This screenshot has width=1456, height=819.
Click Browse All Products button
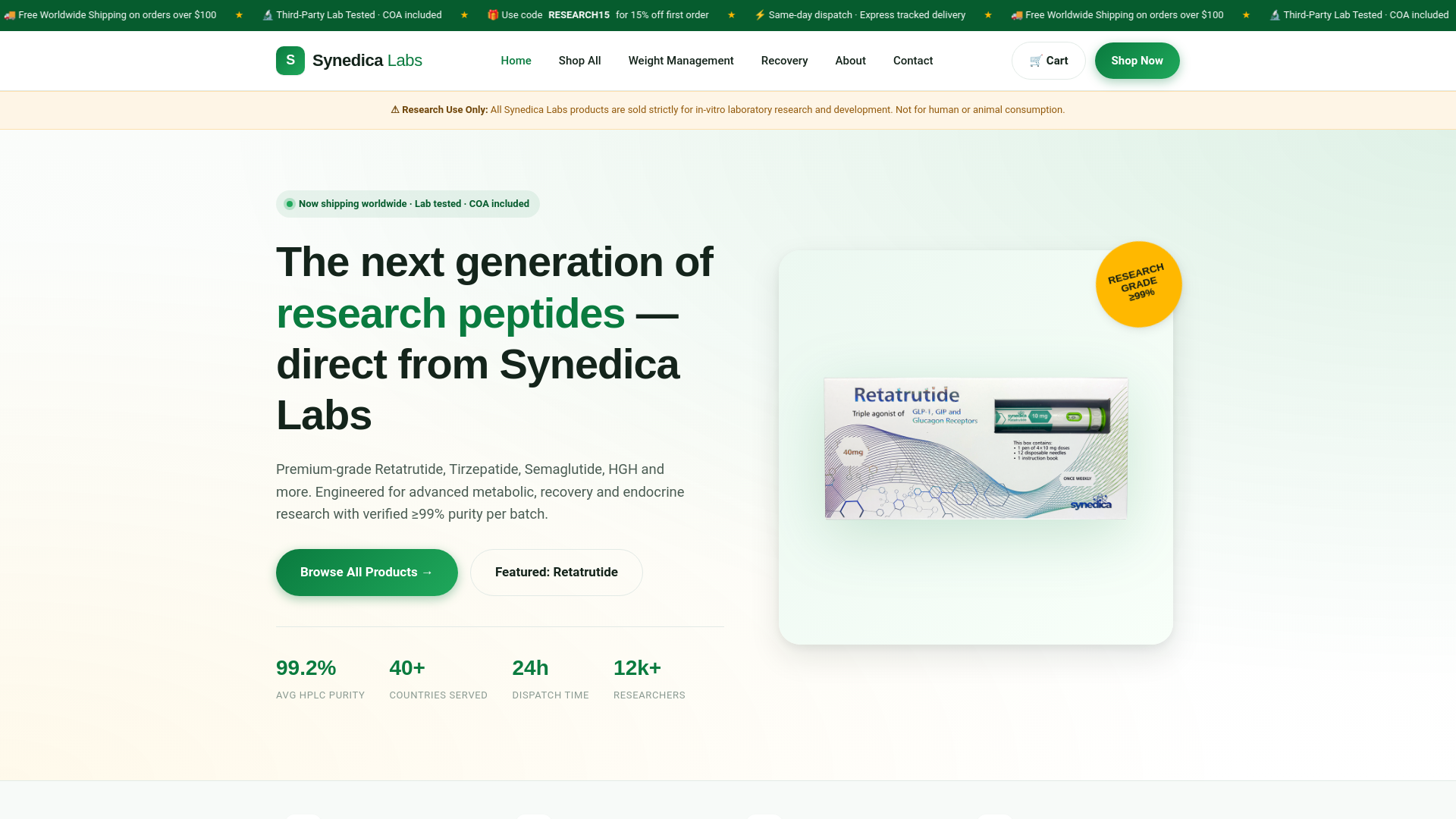point(366,573)
